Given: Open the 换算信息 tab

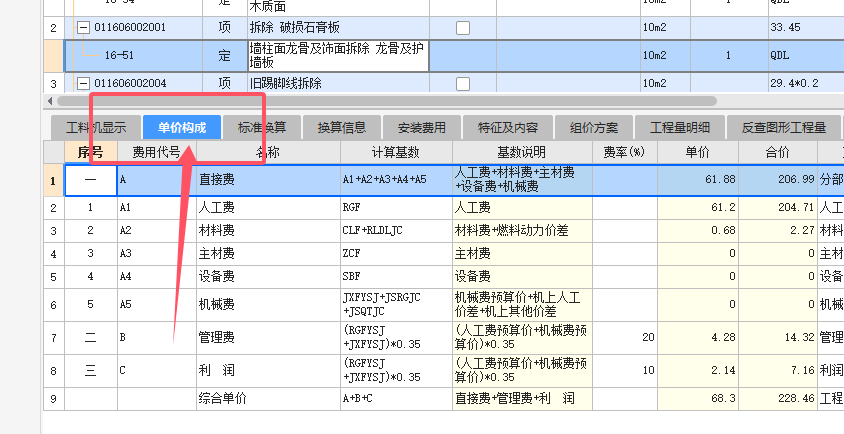Looking at the screenshot, I should (x=342, y=128).
